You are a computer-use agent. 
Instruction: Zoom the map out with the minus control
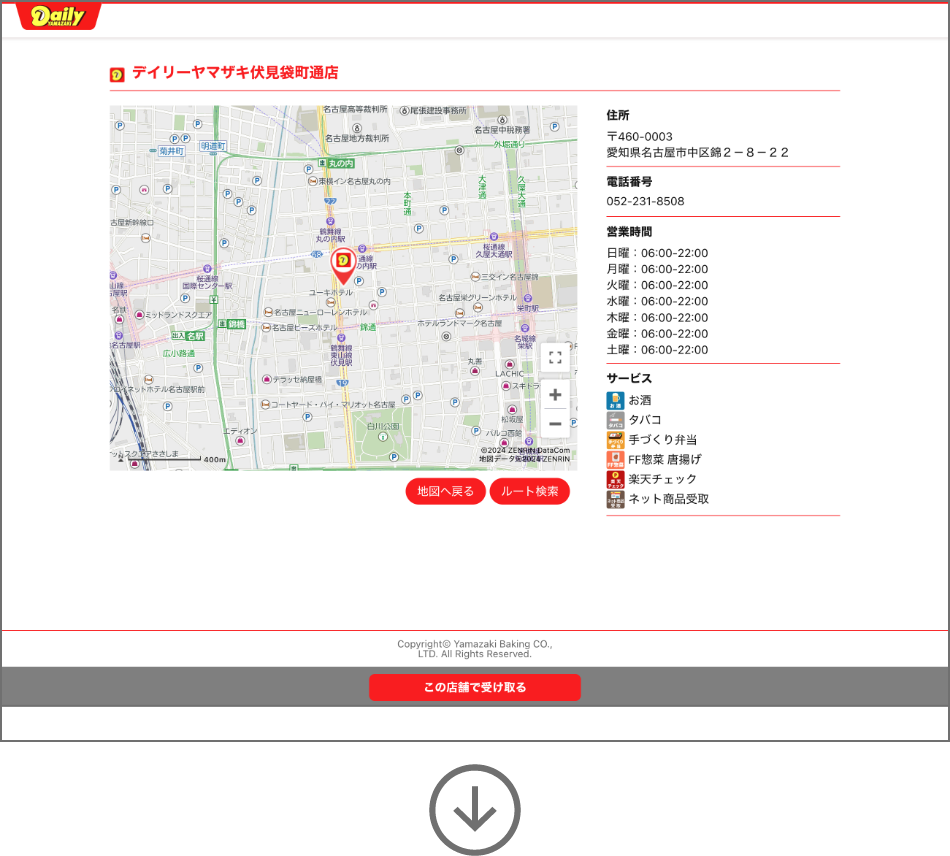[555, 425]
